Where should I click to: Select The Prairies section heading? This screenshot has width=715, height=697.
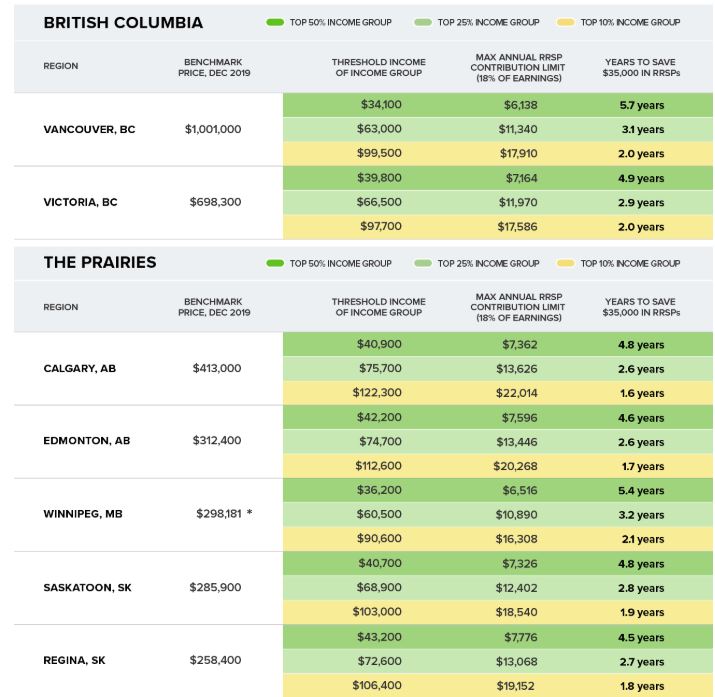pos(100,262)
